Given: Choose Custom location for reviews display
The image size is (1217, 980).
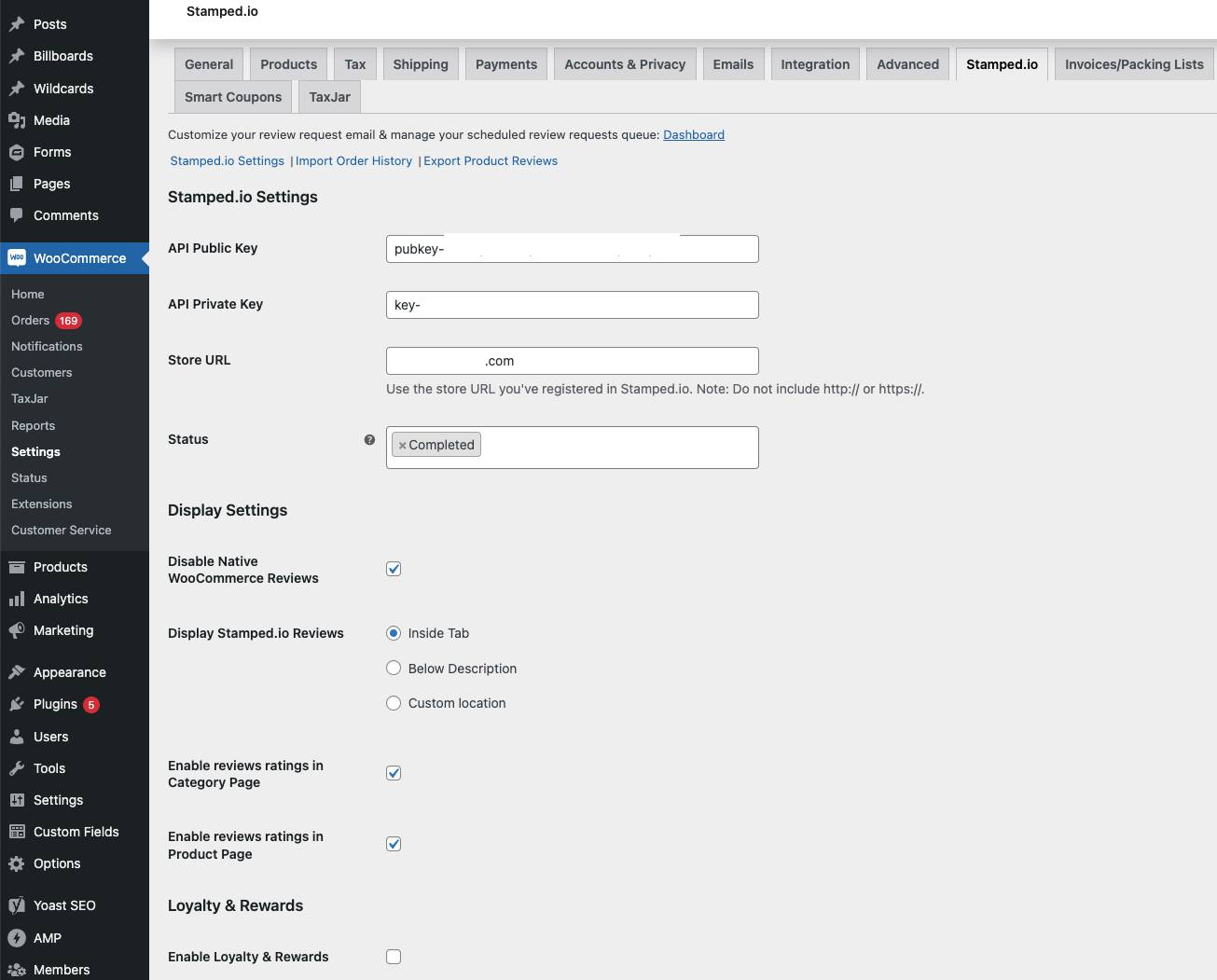Looking at the screenshot, I should click(393, 702).
